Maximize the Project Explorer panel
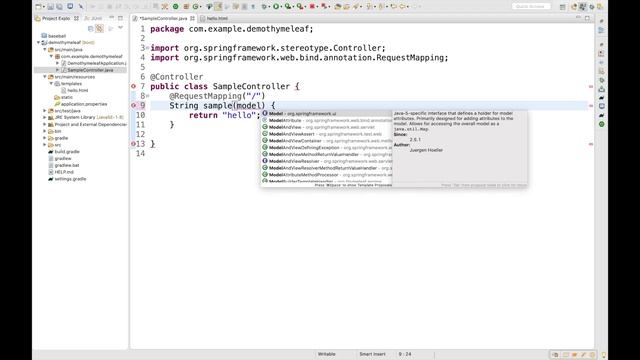 [x=120, y=18]
